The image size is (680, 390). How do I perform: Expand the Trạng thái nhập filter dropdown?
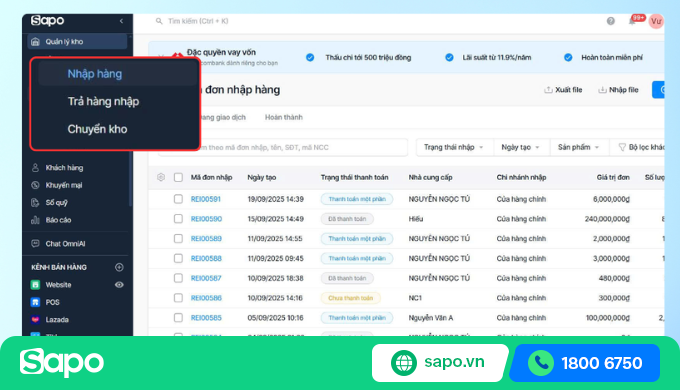(x=454, y=147)
